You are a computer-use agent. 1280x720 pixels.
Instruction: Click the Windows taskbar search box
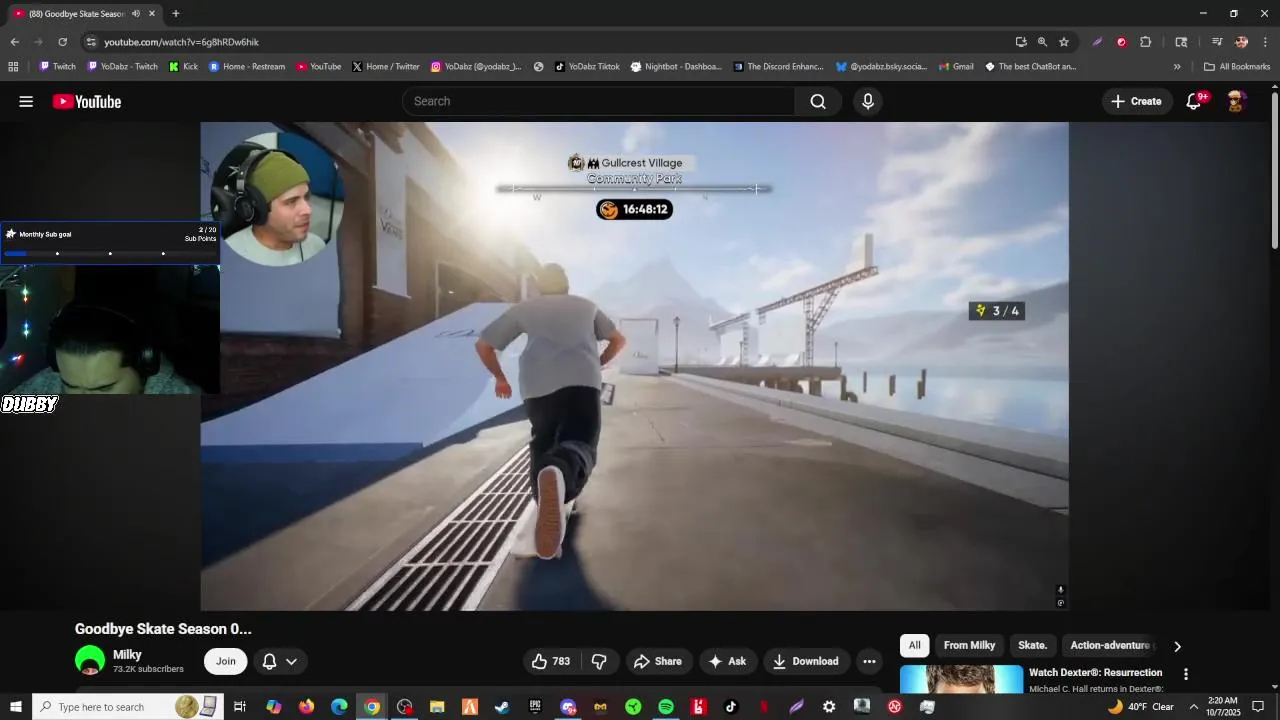(x=127, y=707)
